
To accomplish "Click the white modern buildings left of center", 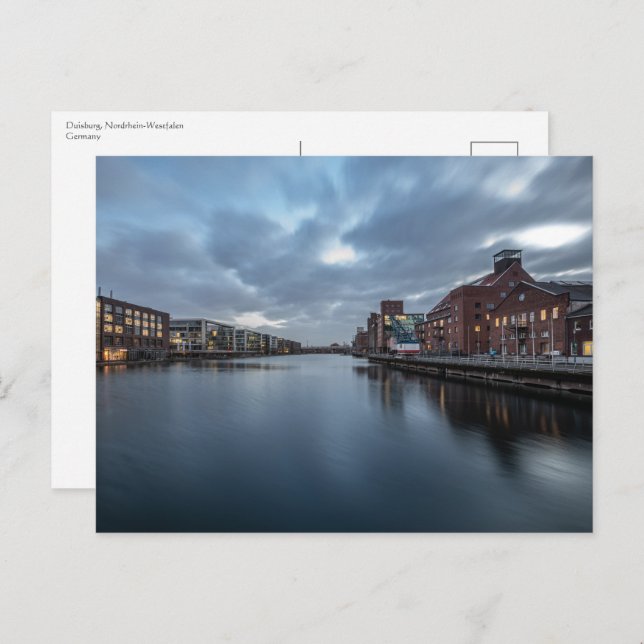I will tap(215, 336).
